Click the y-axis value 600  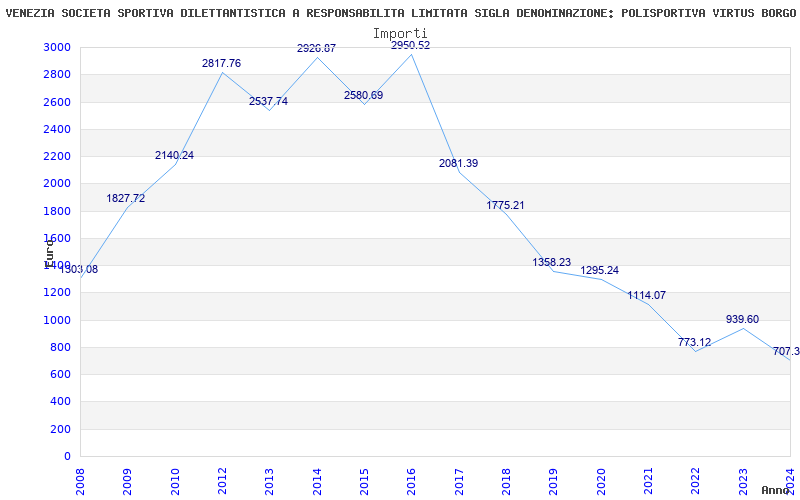pyautogui.click(x=63, y=374)
